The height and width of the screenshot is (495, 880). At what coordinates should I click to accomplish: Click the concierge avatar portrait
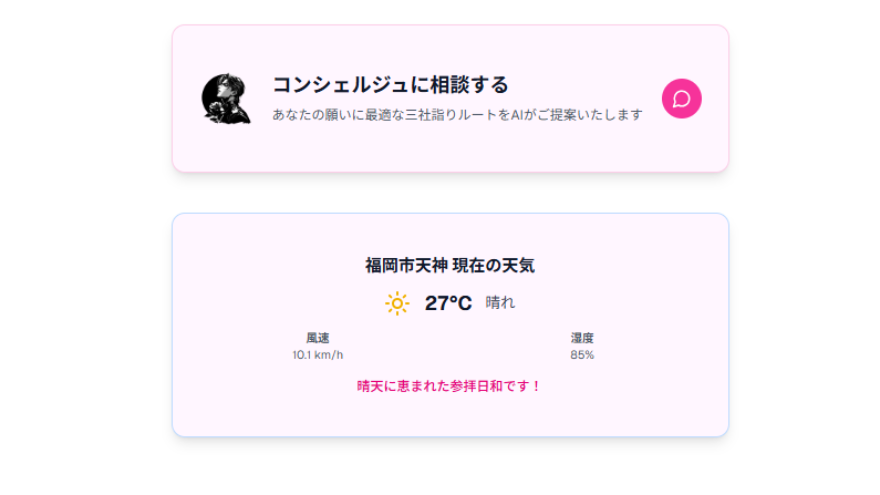[226, 98]
